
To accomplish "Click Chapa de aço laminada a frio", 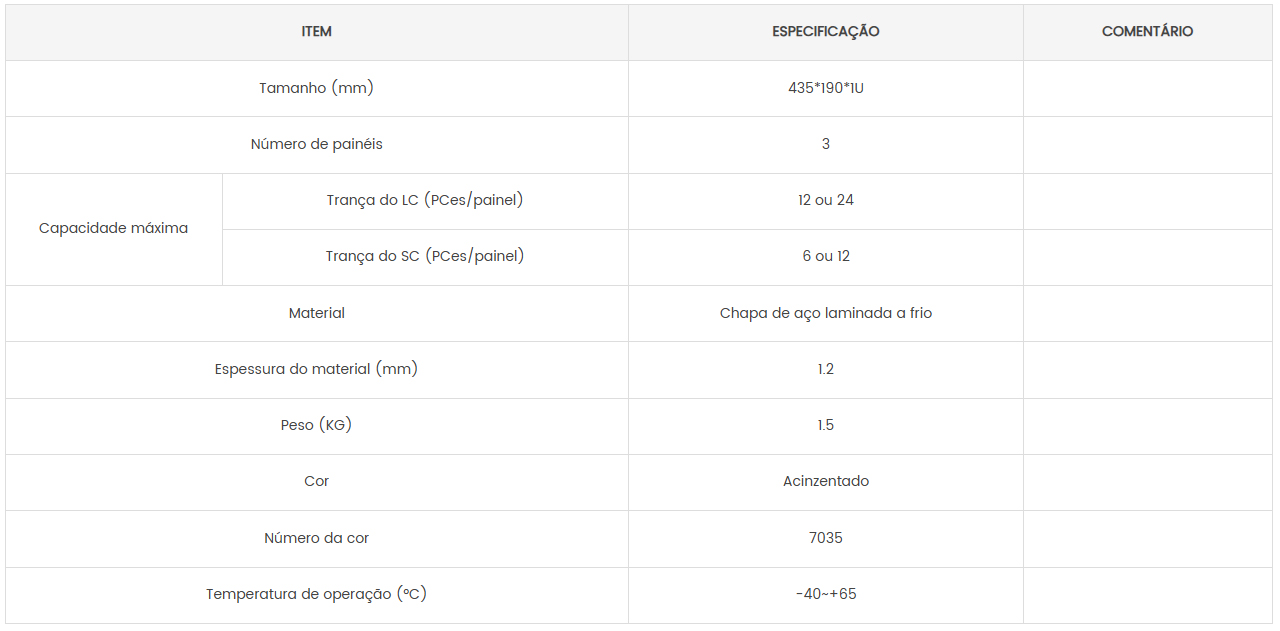I will pos(826,313).
